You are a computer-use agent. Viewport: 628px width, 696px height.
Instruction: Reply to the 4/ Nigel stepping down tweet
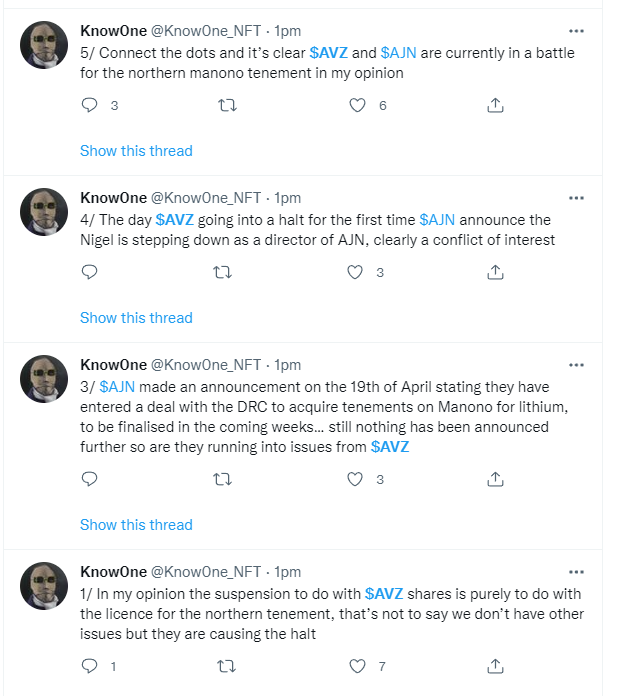[x=89, y=272]
